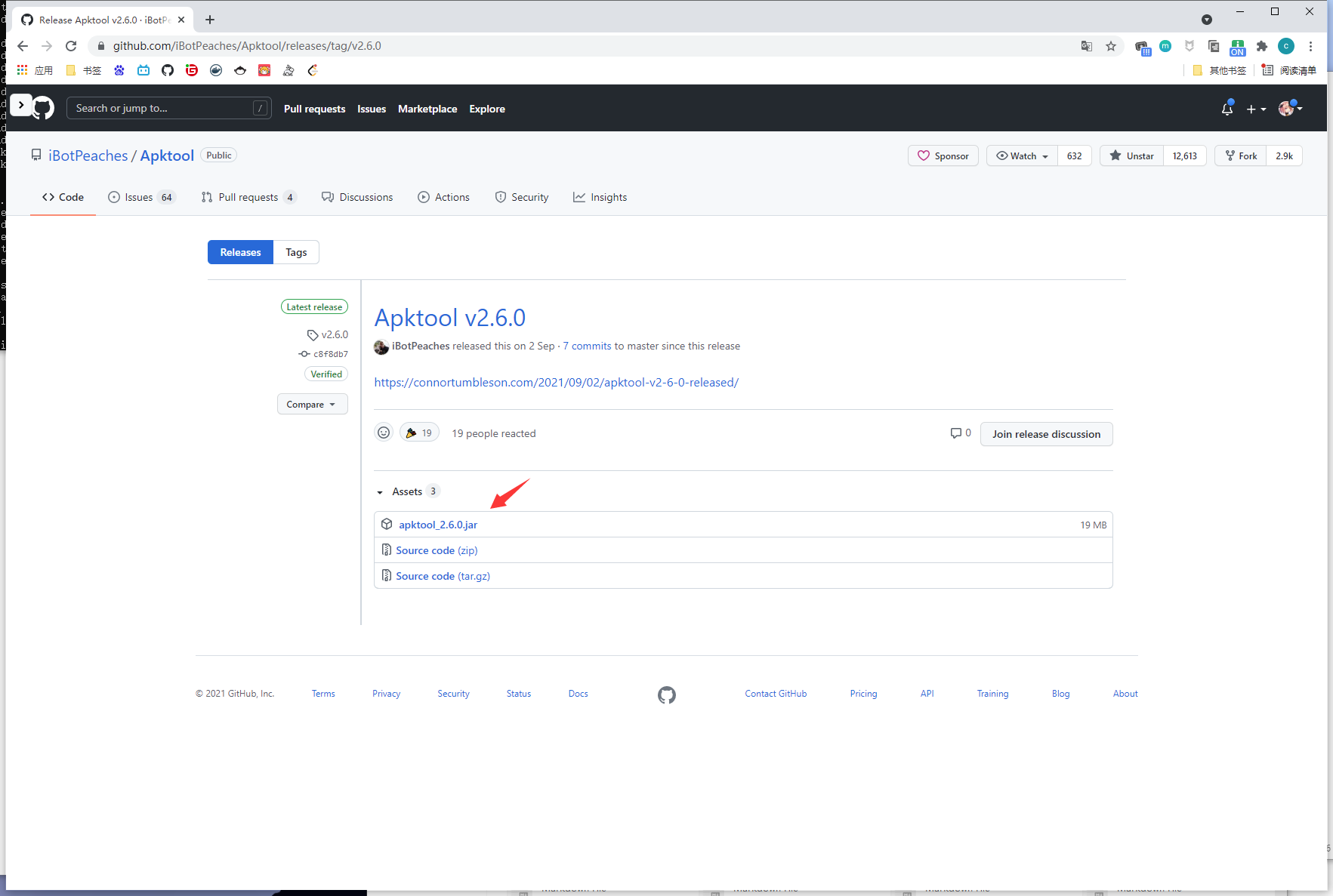Switch to Tags view
This screenshot has height=896, width=1333.
296,252
